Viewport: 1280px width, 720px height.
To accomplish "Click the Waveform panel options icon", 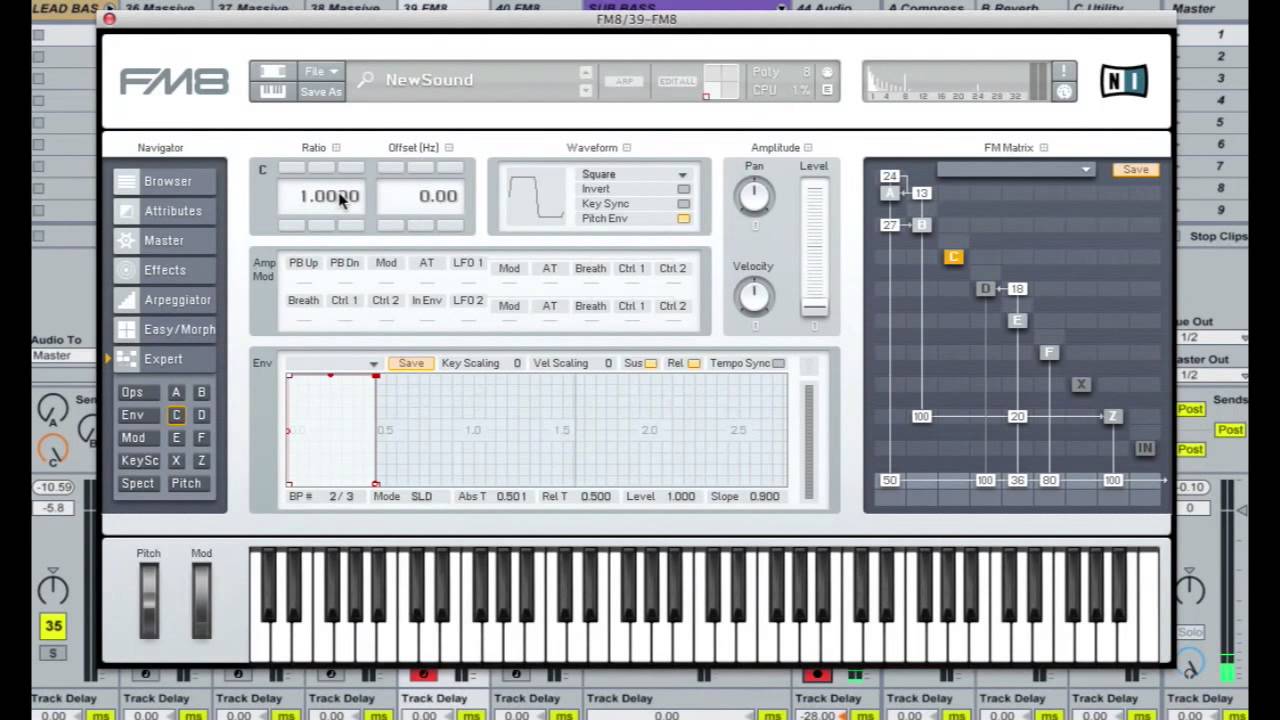I will point(627,148).
